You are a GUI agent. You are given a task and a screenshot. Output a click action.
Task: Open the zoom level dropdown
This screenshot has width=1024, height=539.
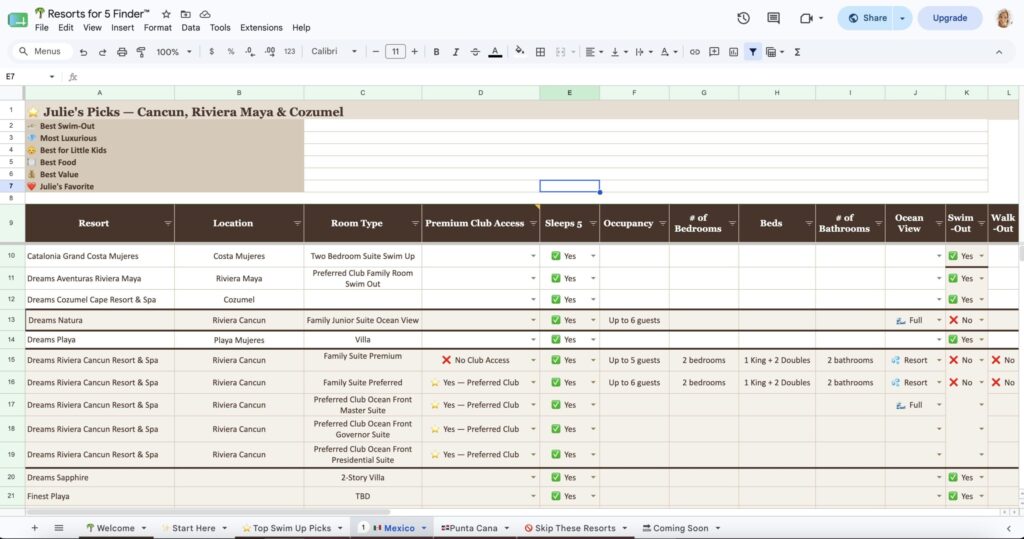[174, 52]
